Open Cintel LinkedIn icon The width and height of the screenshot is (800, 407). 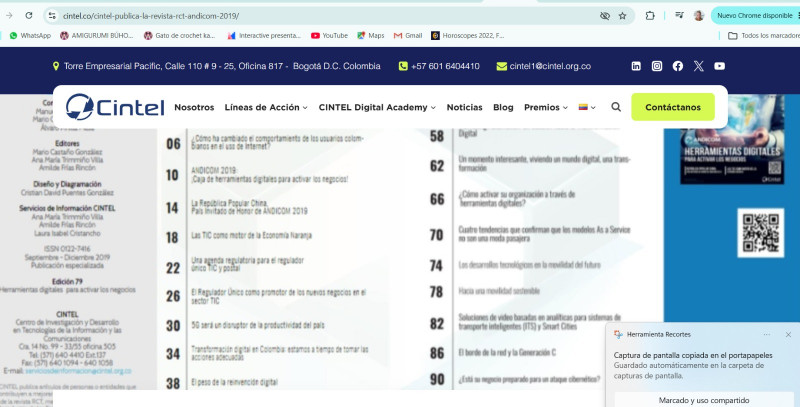point(636,66)
